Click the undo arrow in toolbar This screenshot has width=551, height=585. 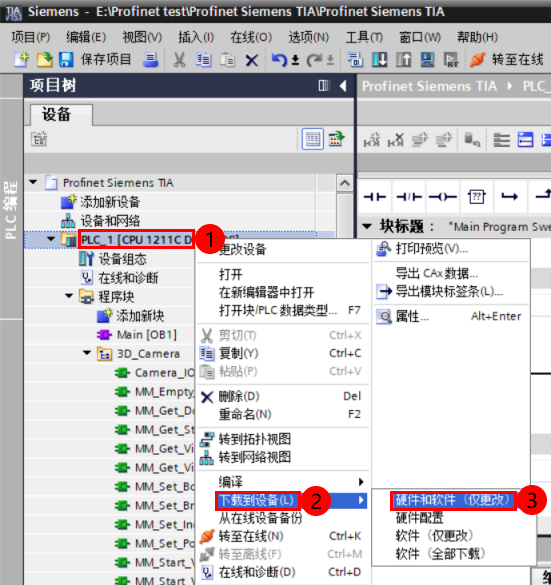279,59
